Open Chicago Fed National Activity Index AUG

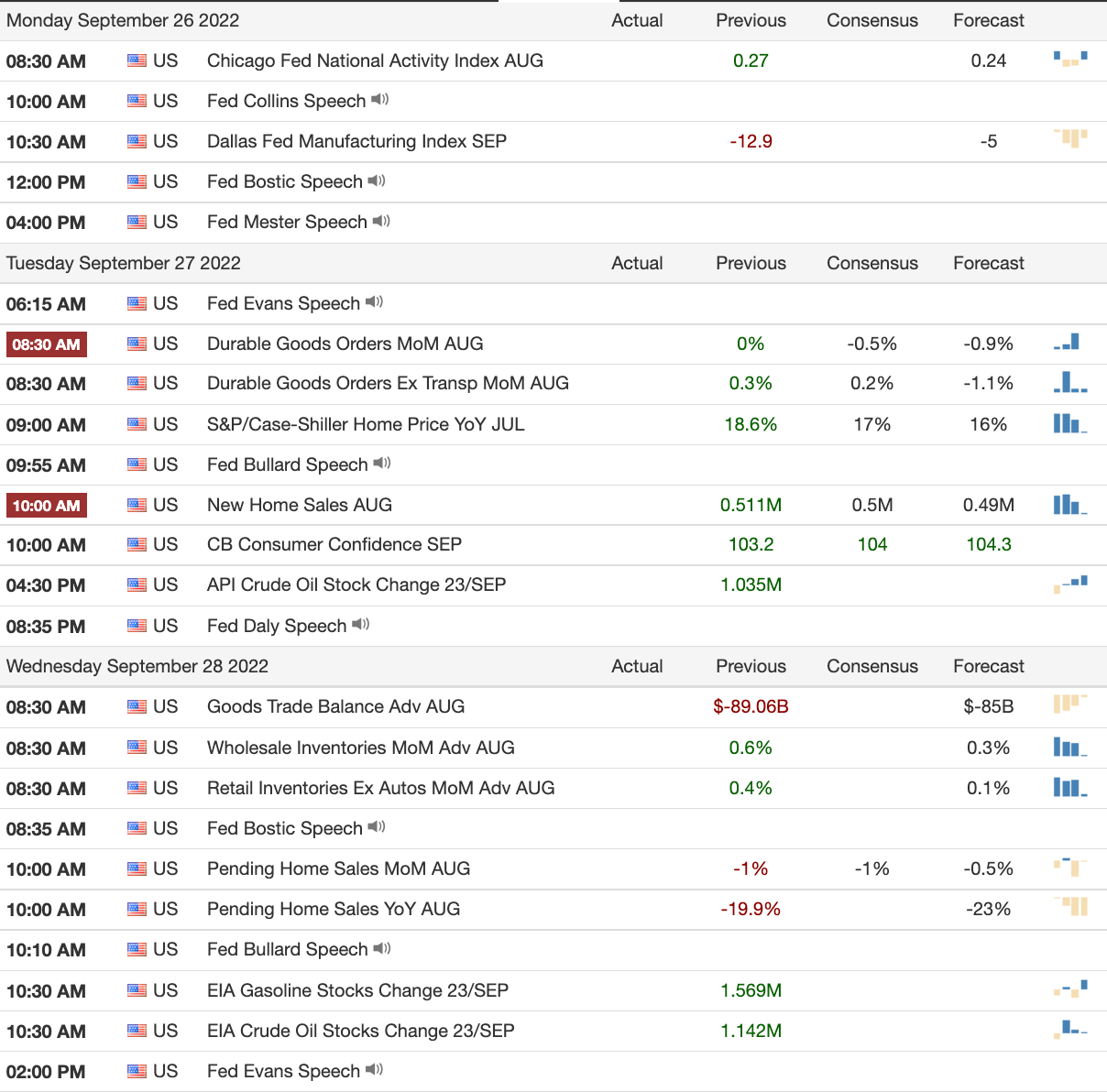[375, 60]
